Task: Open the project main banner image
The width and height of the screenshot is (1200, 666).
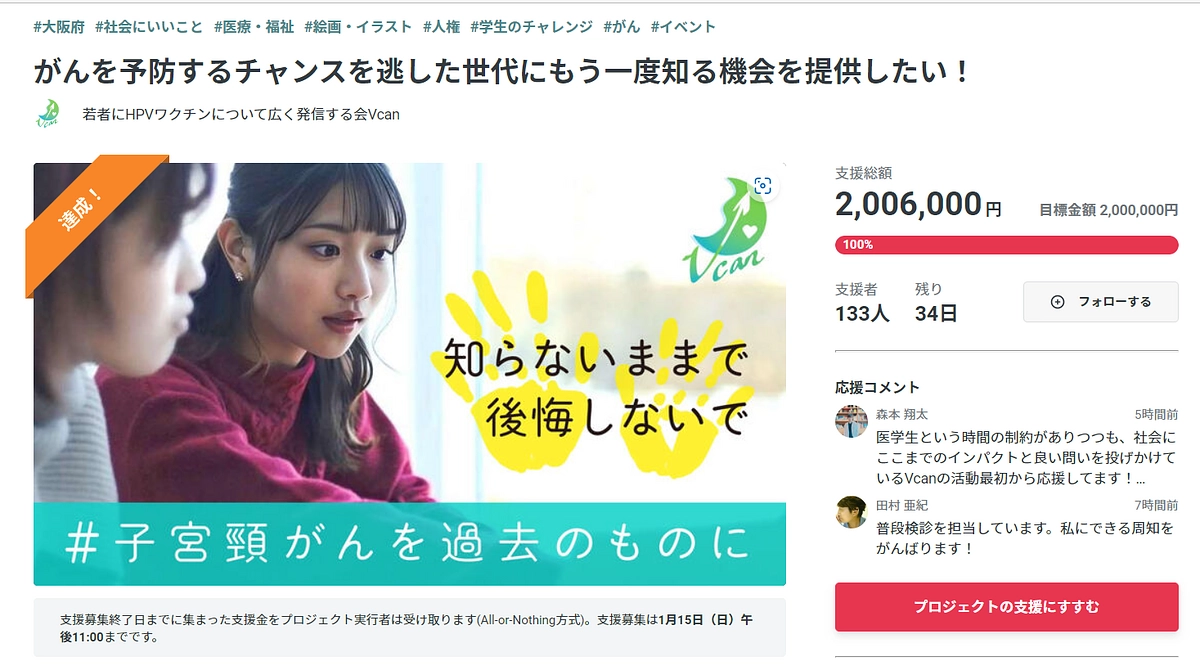Action: (410, 374)
